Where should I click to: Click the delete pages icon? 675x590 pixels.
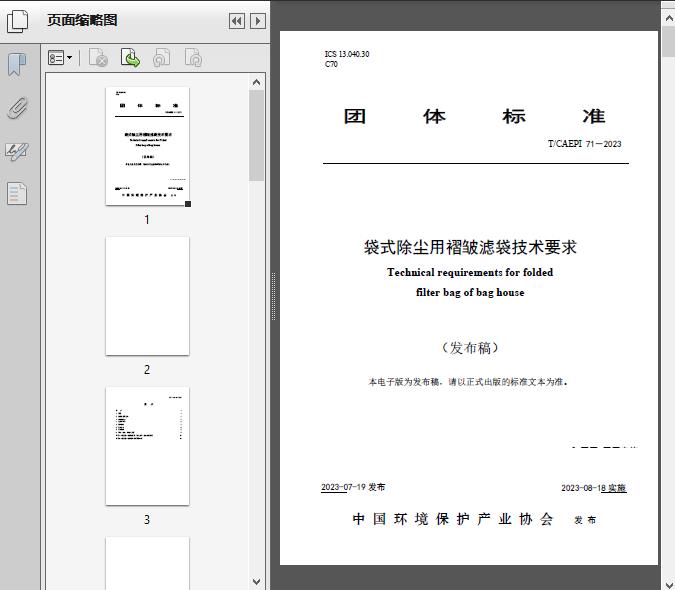(98, 58)
